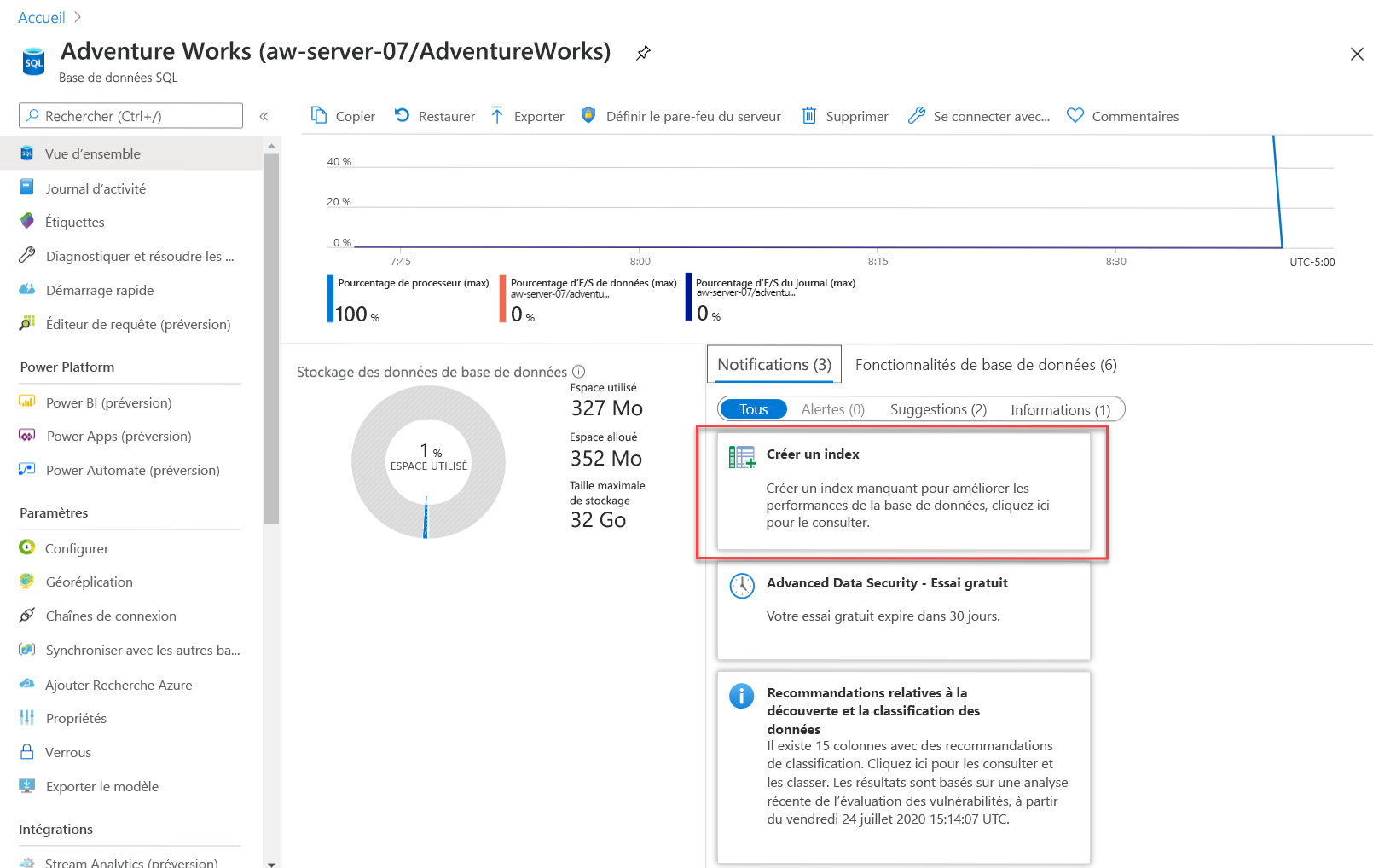The image size is (1373, 868).
Task: Click the Advanced Data Security clock icon
Action: tap(742, 586)
